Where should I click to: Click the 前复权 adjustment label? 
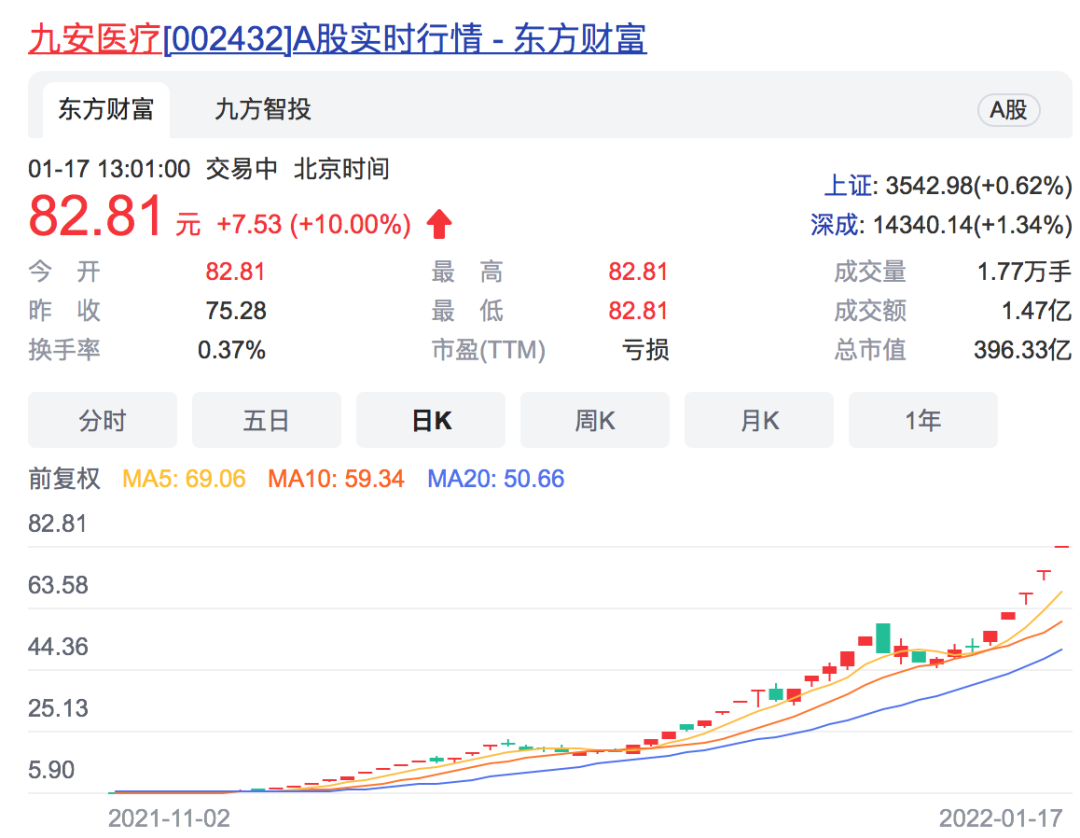64,479
